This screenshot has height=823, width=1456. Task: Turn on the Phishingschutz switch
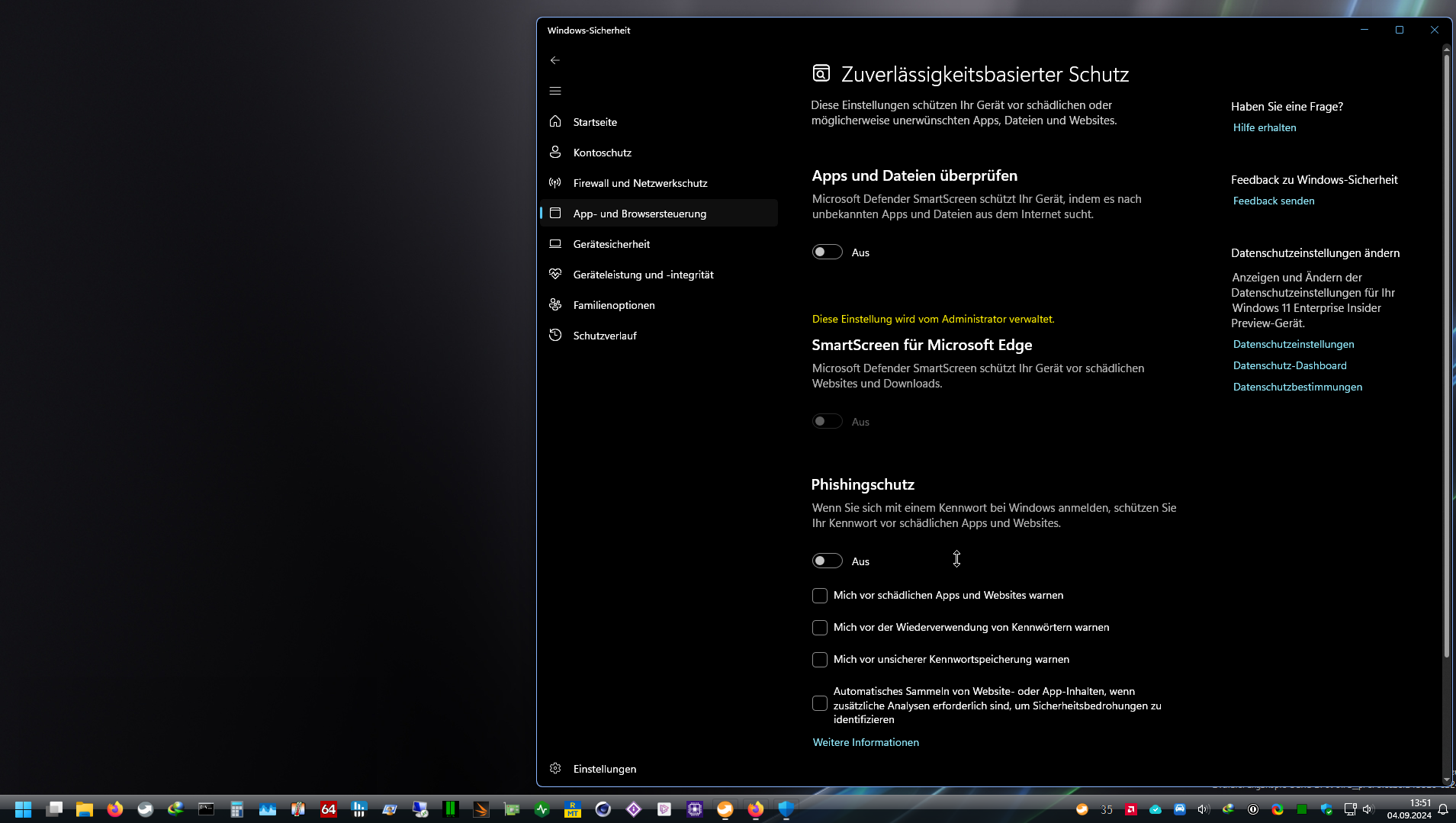[x=828, y=561]
